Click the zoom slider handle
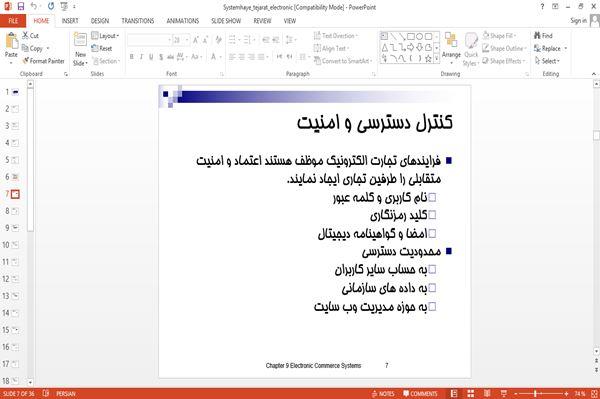 pyautogui.click(x=536, y=394)
